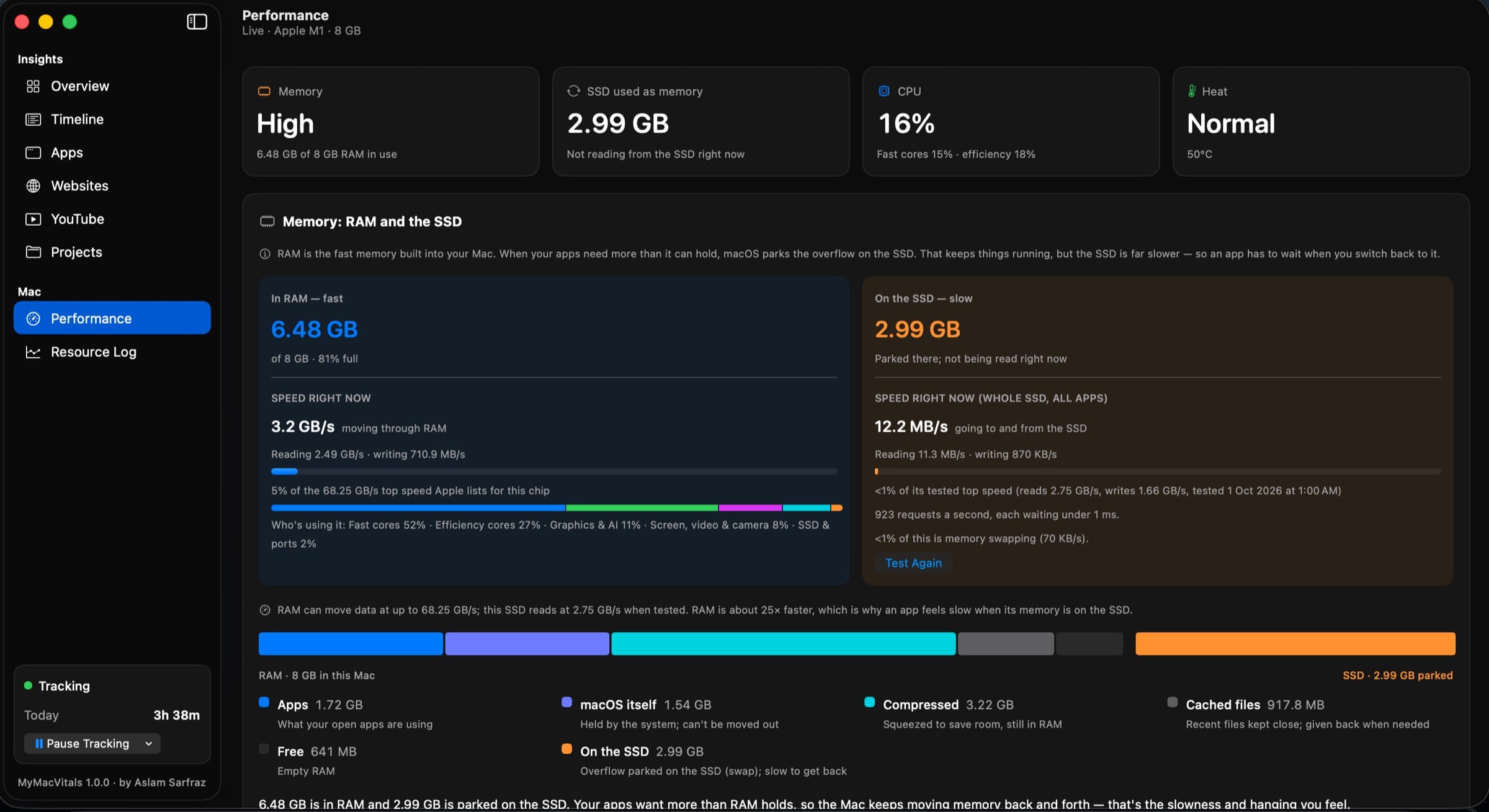Click the info icon before the RAM explanation
This screenshot has height=812, width=1489.
[265, 254]
